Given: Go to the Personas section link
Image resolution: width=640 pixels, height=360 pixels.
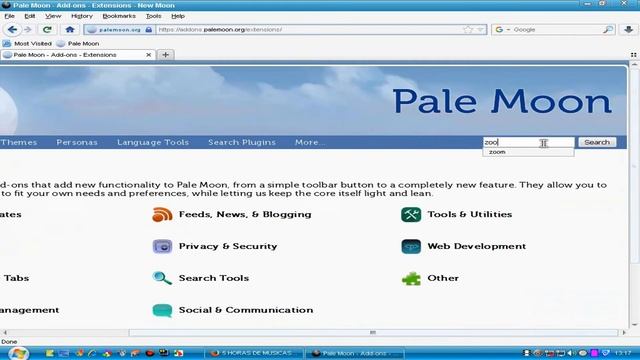Looking at the screenshot, I should click(x=77, y=142).
